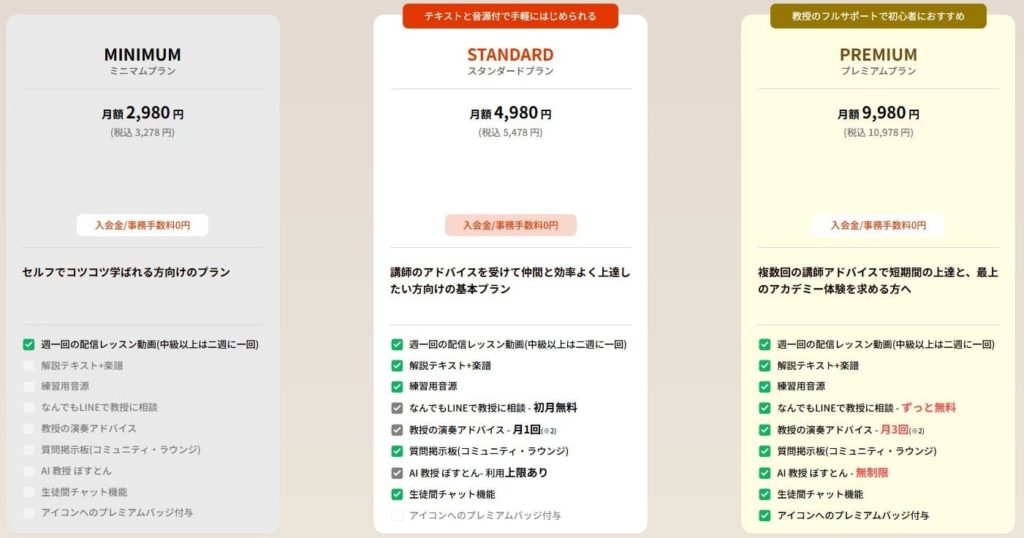Click the STANDARD monthly price 4,980円
Image resolution: width=1024 pixels, height=538 pixels.
[x=510, y=113]
